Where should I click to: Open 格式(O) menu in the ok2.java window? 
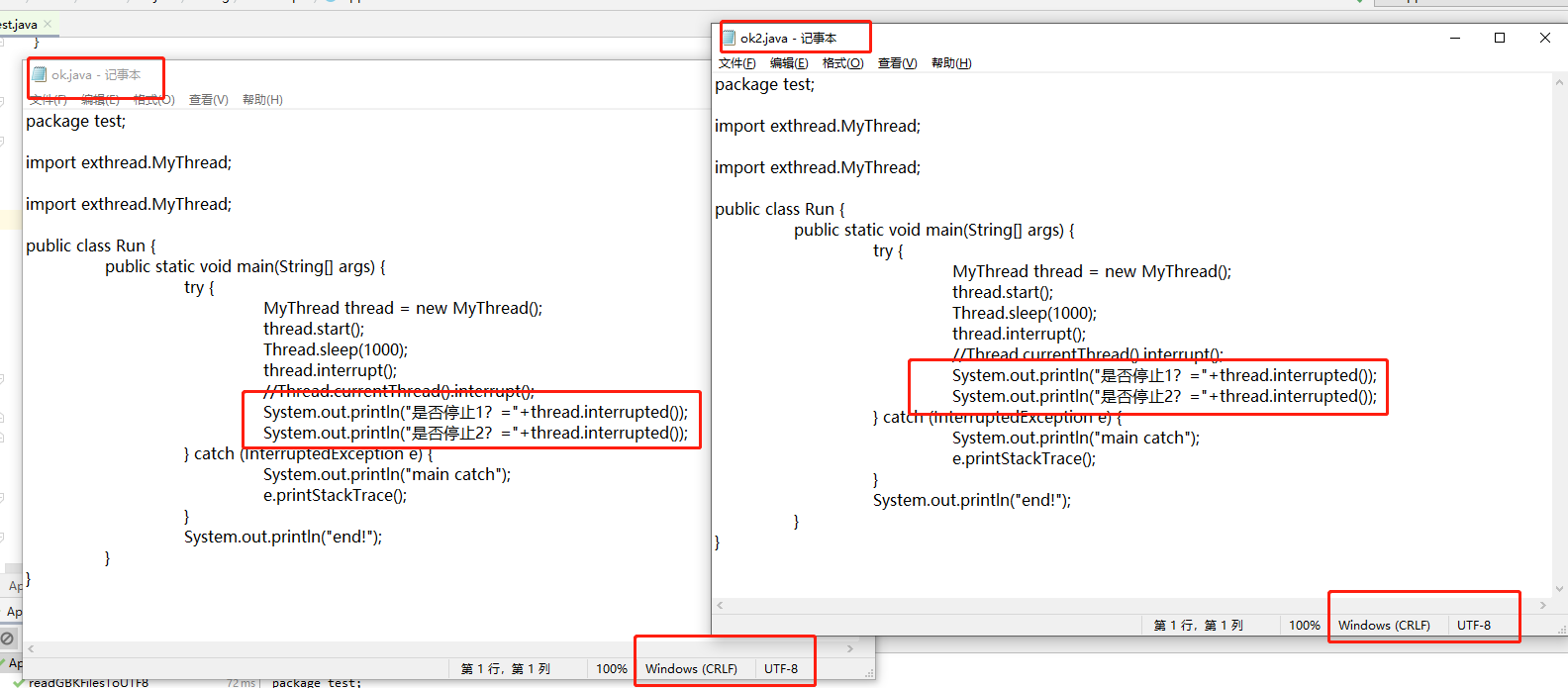tap(843, 63)
